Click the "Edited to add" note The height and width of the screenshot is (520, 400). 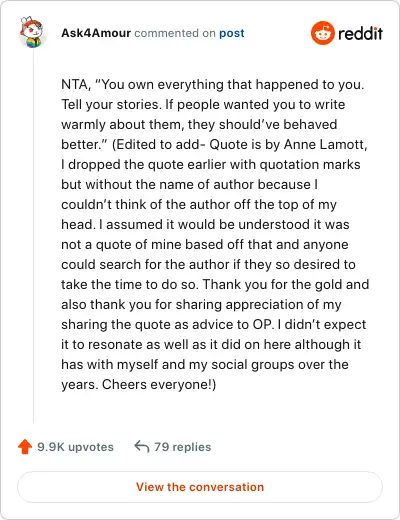pos(159,145)
